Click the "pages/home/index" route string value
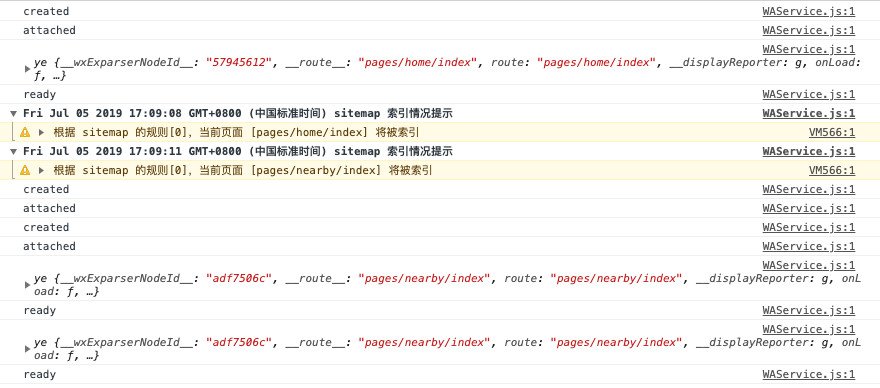 point(597,62)
